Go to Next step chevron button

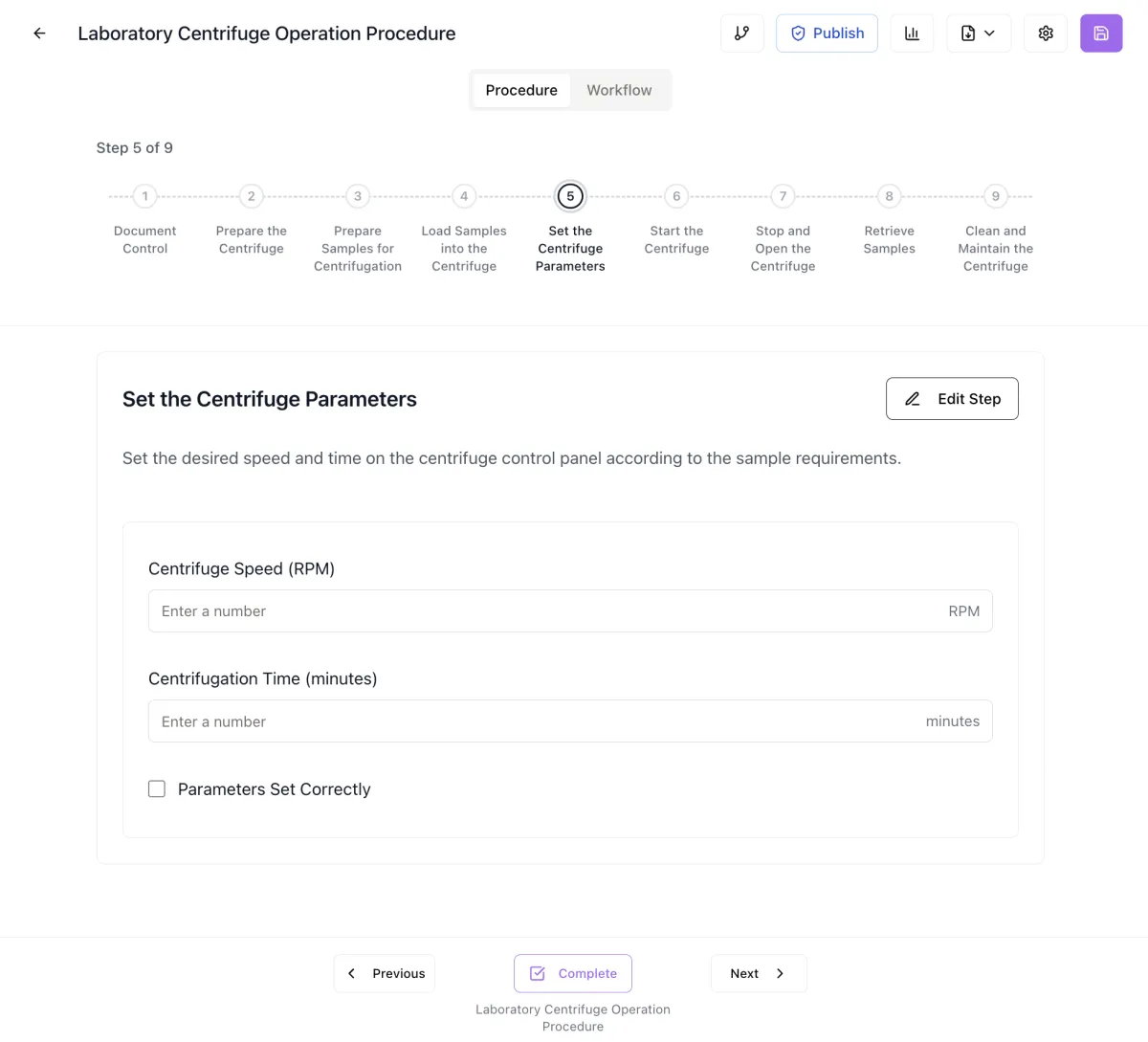(759, 973)
